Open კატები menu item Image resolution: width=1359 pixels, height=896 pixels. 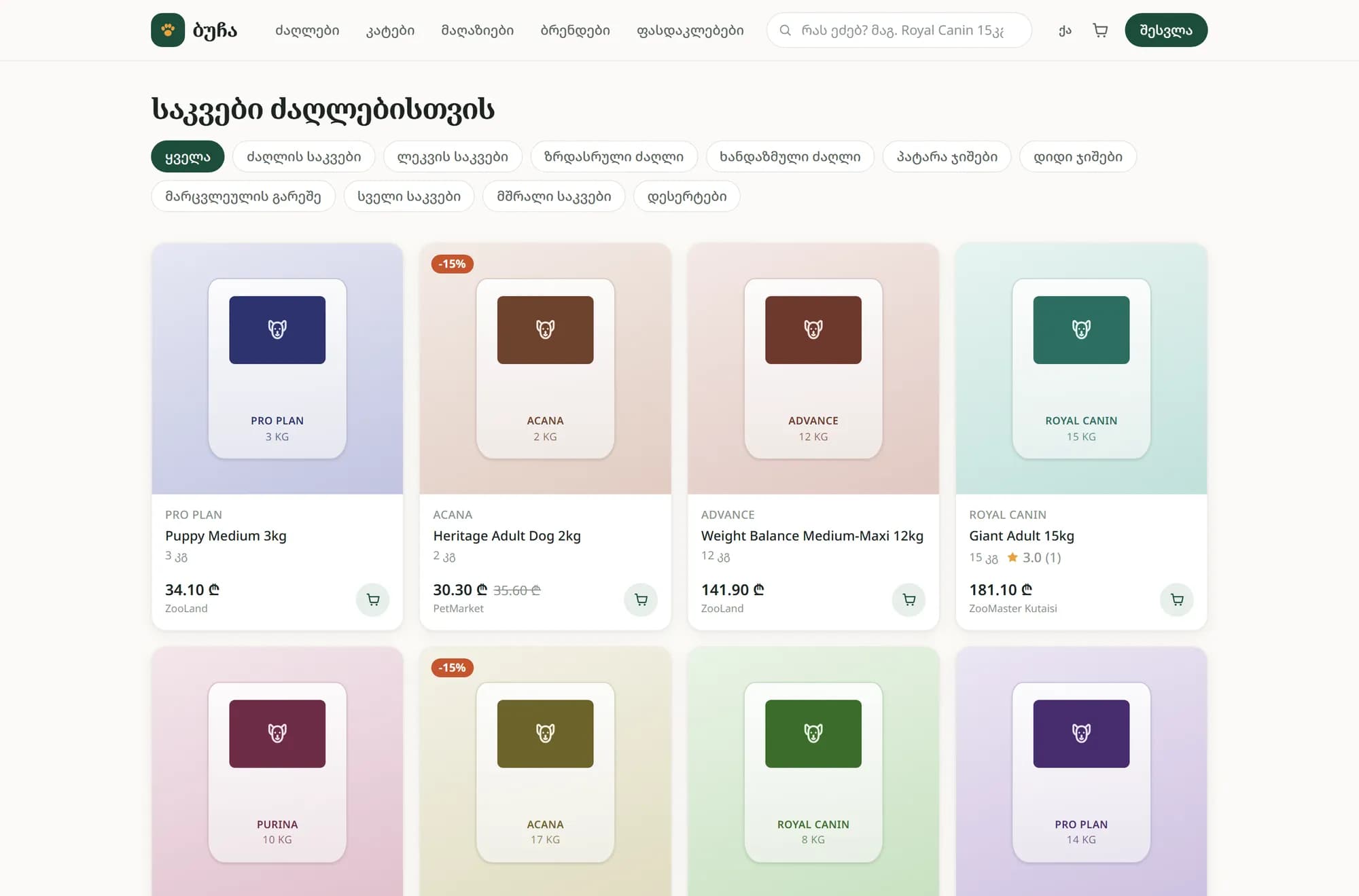[390, 31]
